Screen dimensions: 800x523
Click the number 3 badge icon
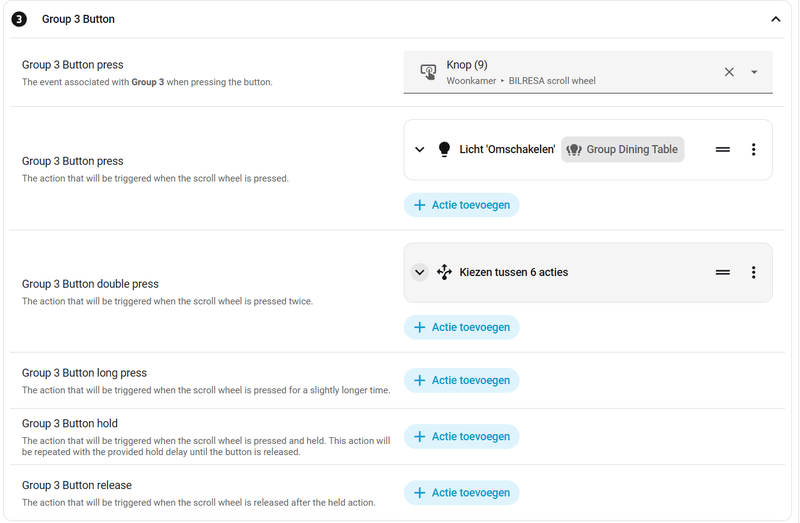click(19, 19)
